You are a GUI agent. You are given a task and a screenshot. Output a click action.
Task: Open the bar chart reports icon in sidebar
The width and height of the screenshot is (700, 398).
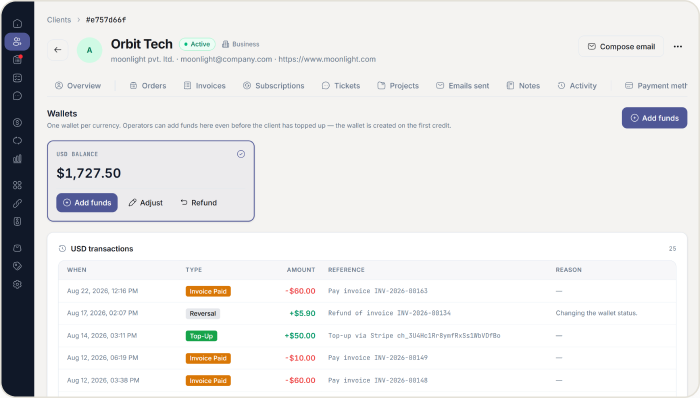pyautogui.click(x=17, y=158)
